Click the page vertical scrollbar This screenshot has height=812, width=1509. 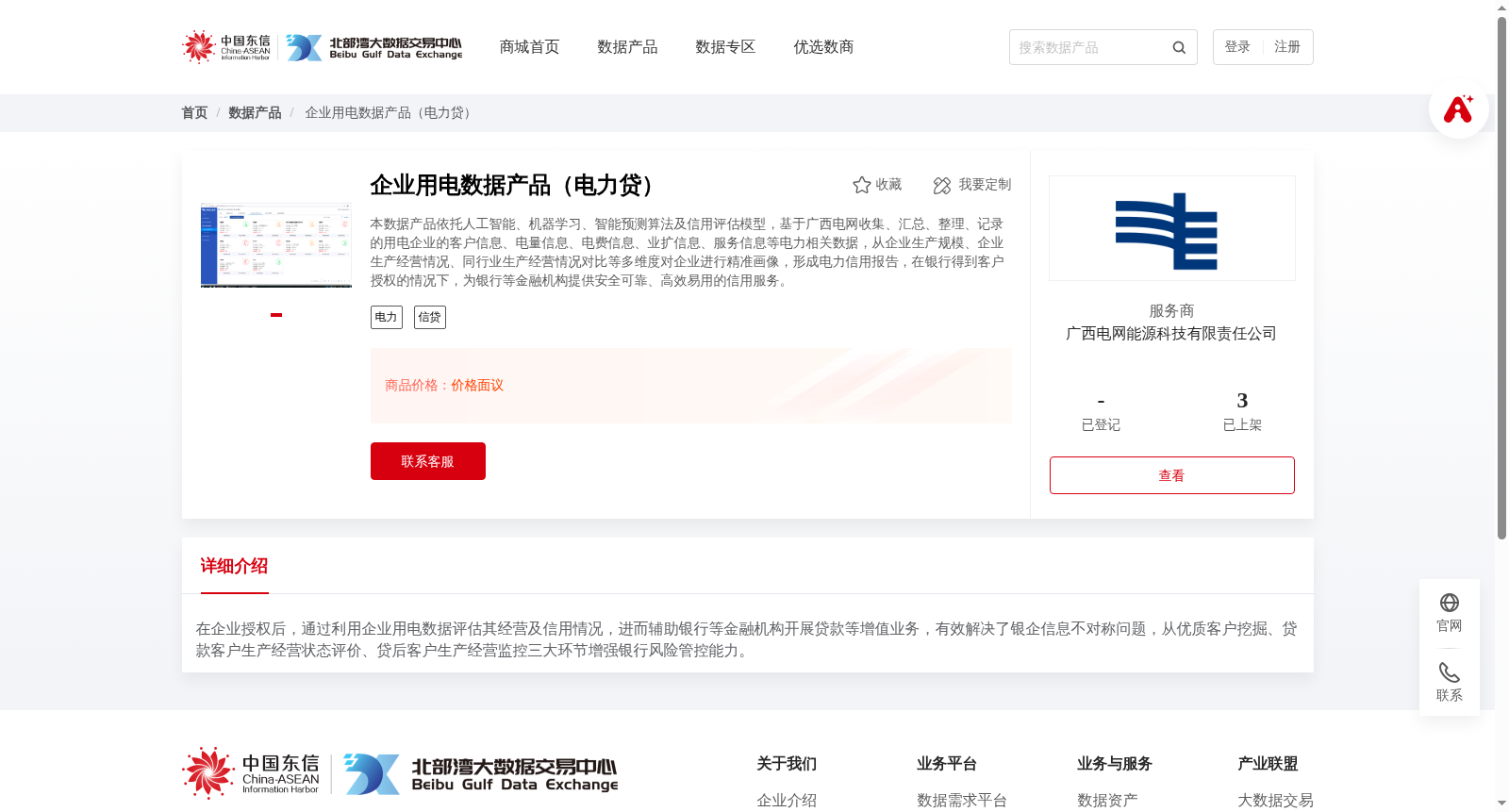[1501, 278]
